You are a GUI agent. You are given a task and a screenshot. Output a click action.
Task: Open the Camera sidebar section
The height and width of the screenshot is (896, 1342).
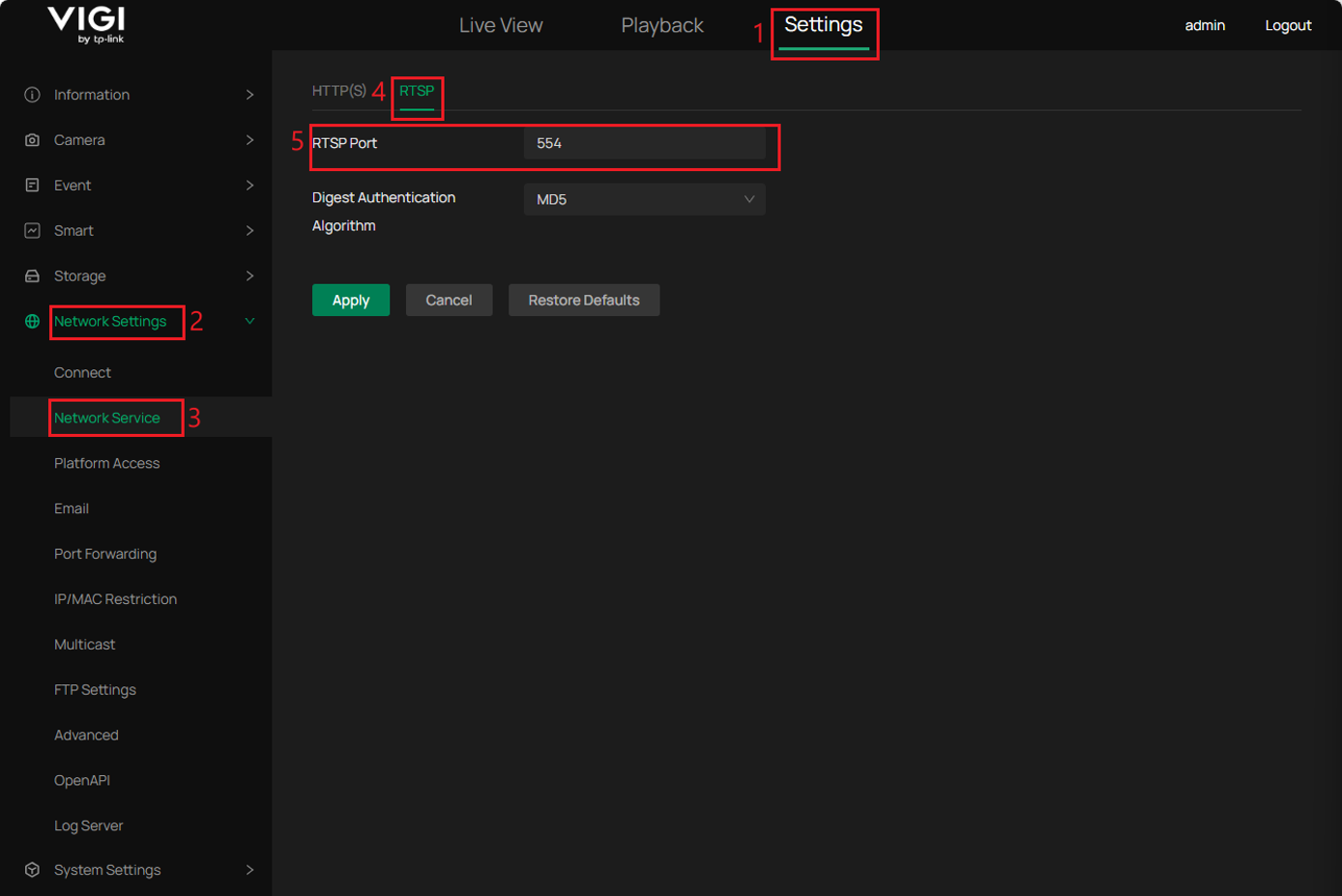pyautogui.click(x=79, y=140)
